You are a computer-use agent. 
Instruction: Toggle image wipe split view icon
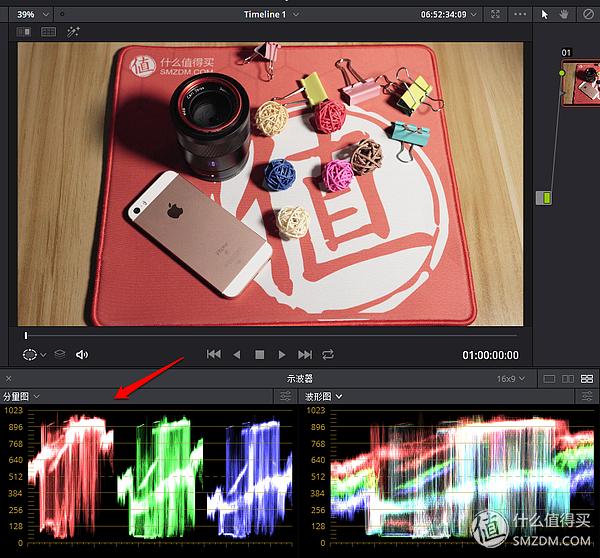(x=24, y=32)
